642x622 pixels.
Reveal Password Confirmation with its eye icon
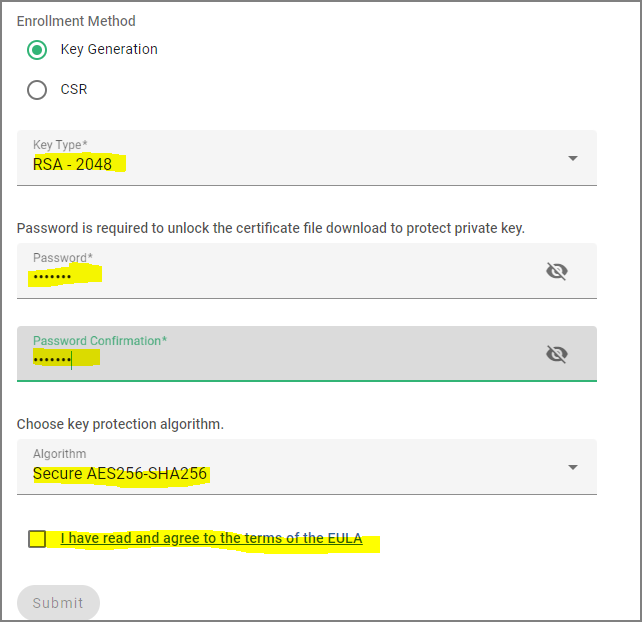[x=557, y=354]
